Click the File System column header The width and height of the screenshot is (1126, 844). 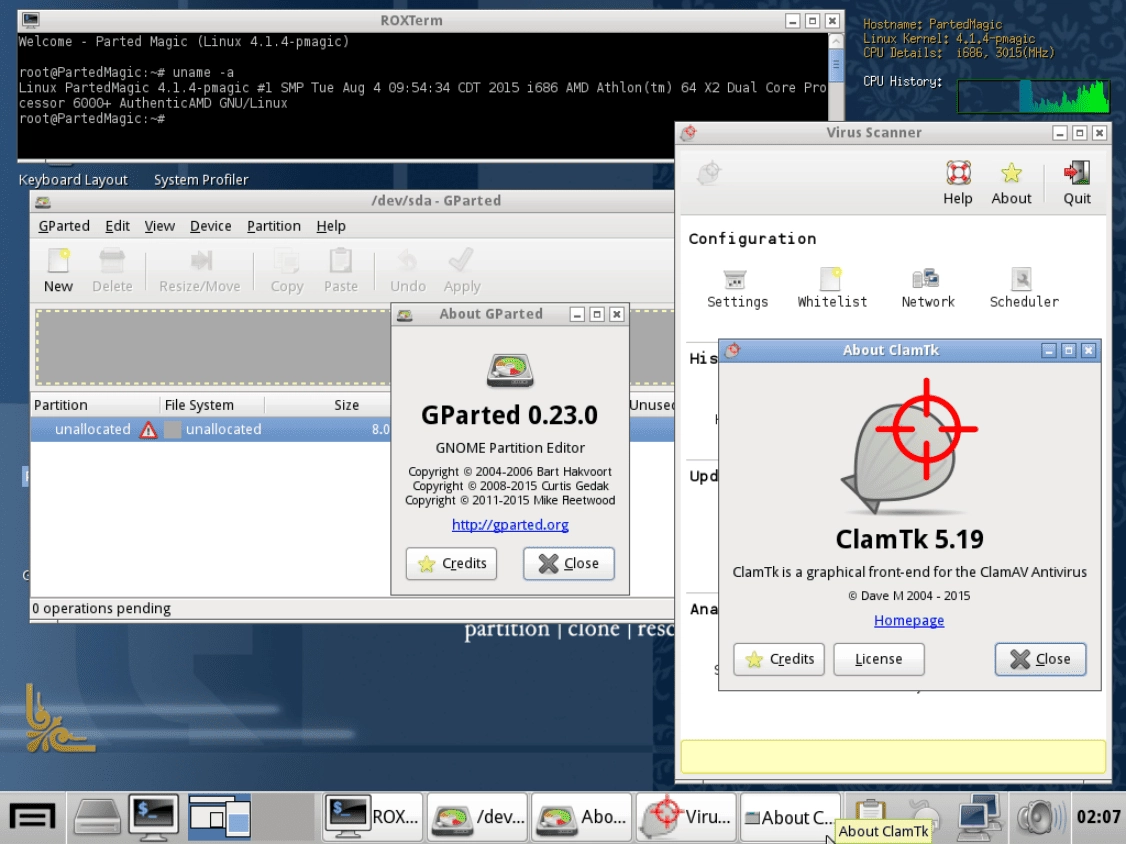tap(212, 405)
